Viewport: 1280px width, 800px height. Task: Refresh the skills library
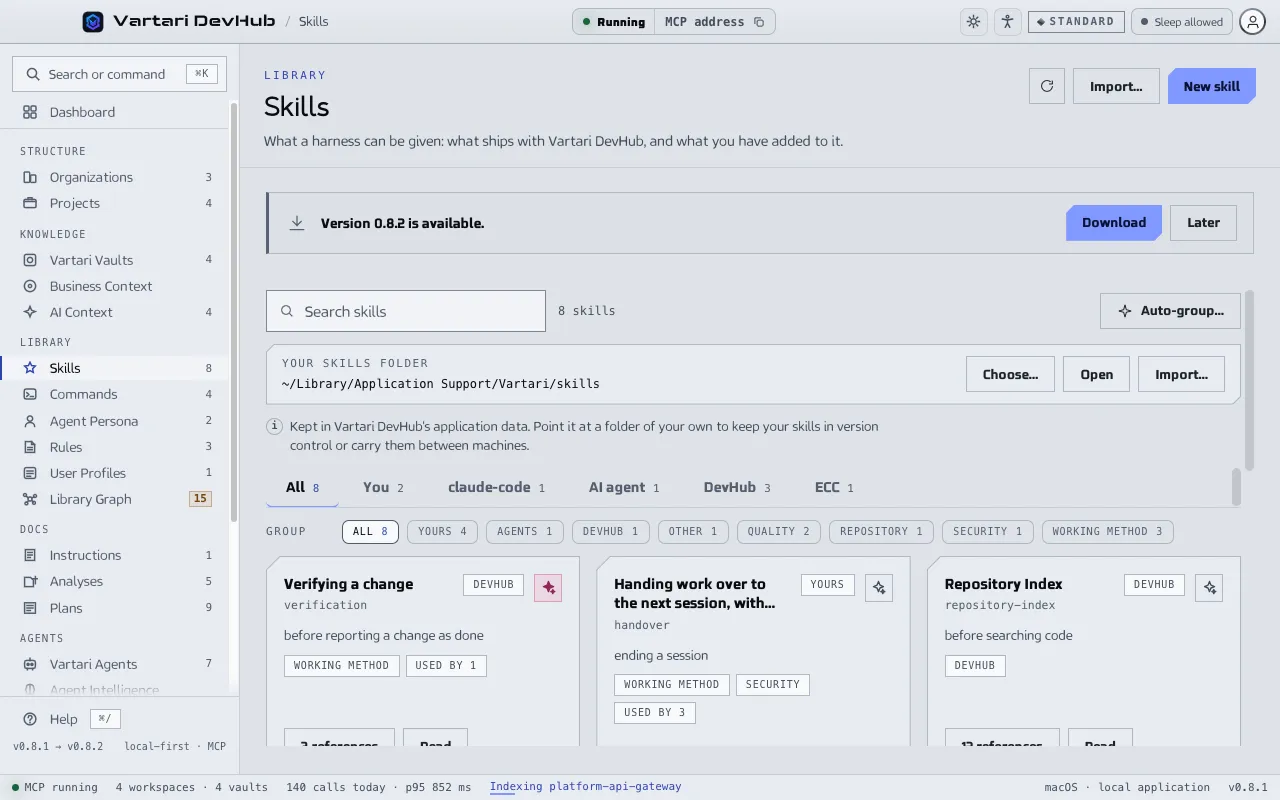pyautogui.click(x=1047, y=86)
